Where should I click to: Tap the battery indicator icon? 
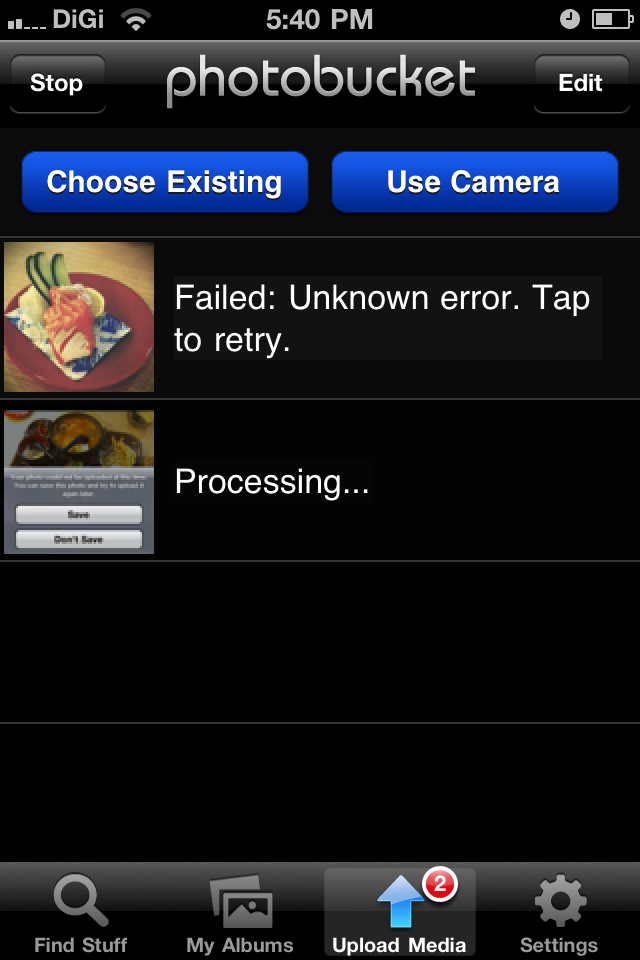coord(612,20)
